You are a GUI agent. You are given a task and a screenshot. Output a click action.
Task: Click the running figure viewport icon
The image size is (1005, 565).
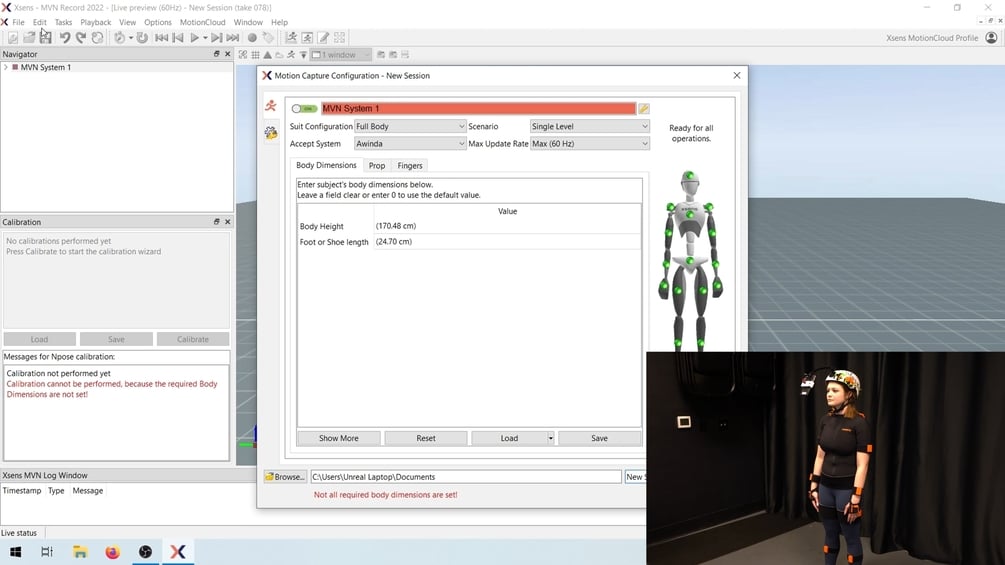(x=291, y=55)
